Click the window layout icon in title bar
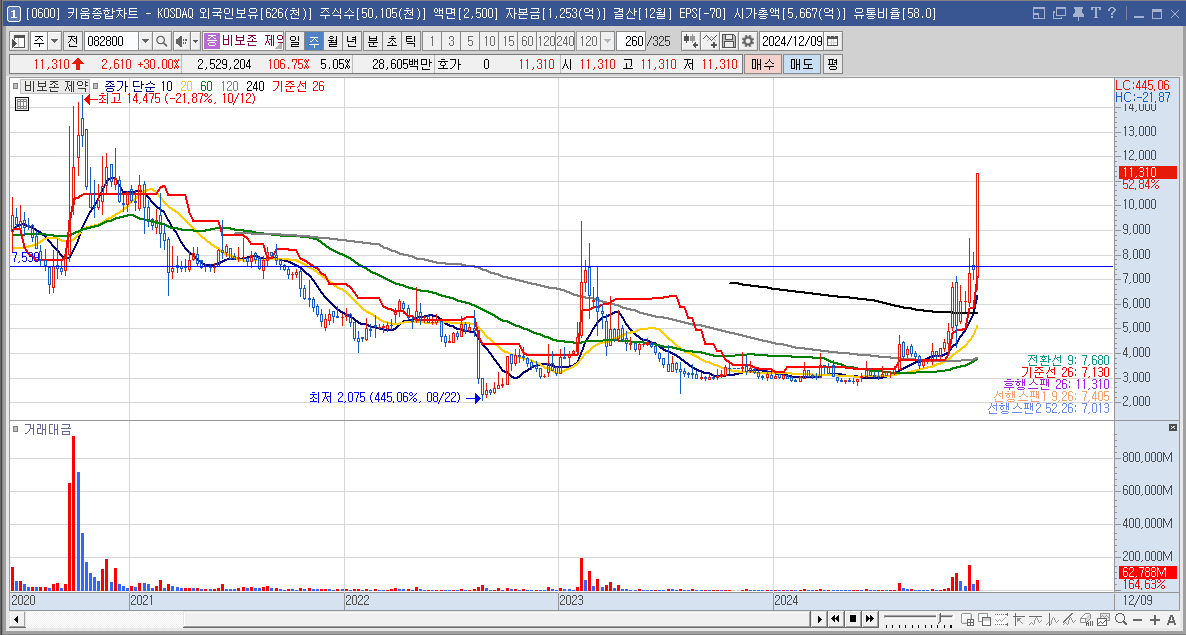 1039,13
